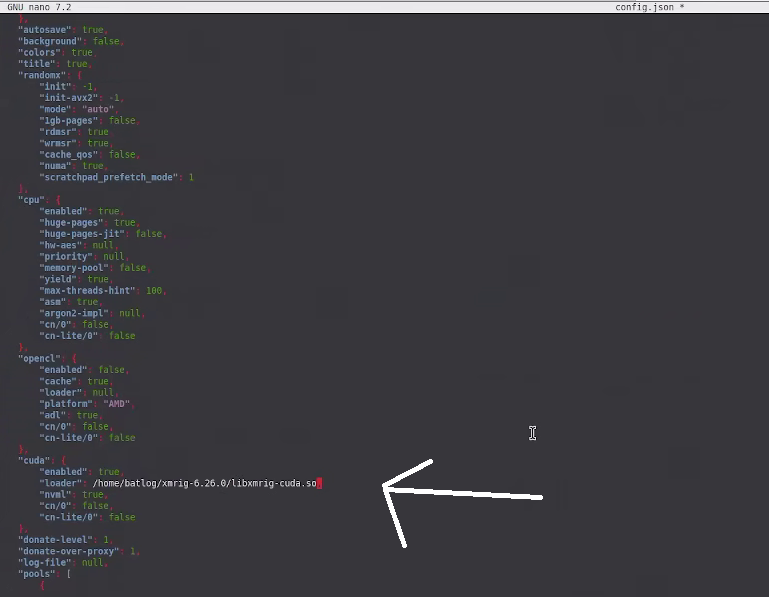The image size is (769, 597).
Task: Click the "cpu" section key
Action: (x=31, y=200)
